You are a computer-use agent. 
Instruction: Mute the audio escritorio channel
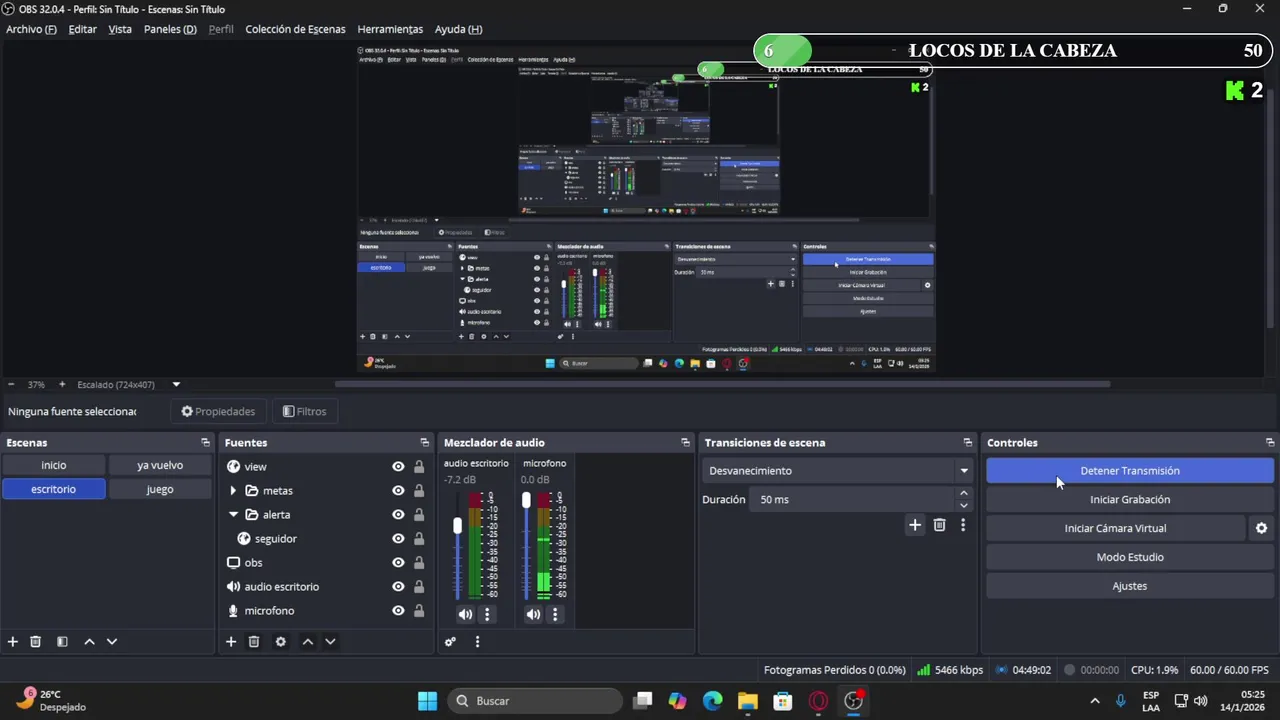[x=465, y=614]
